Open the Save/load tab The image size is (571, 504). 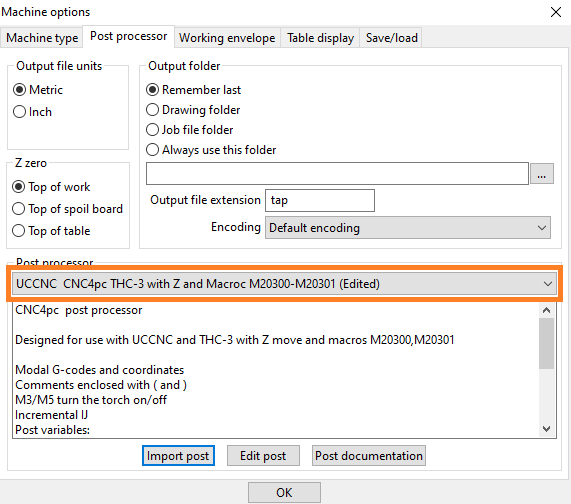[391, 38]
